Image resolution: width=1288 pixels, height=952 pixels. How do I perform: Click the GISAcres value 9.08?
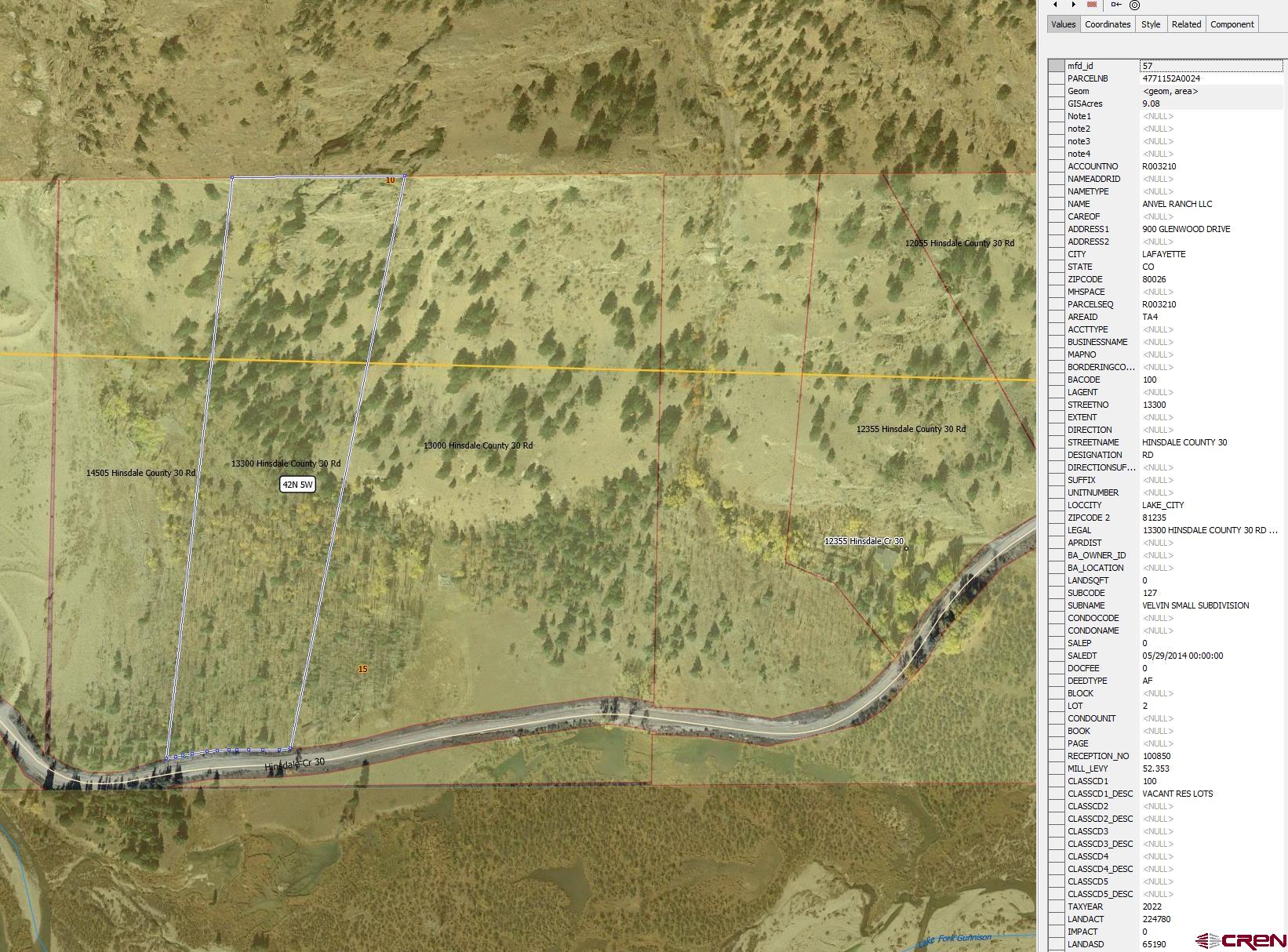point(1151,104)
